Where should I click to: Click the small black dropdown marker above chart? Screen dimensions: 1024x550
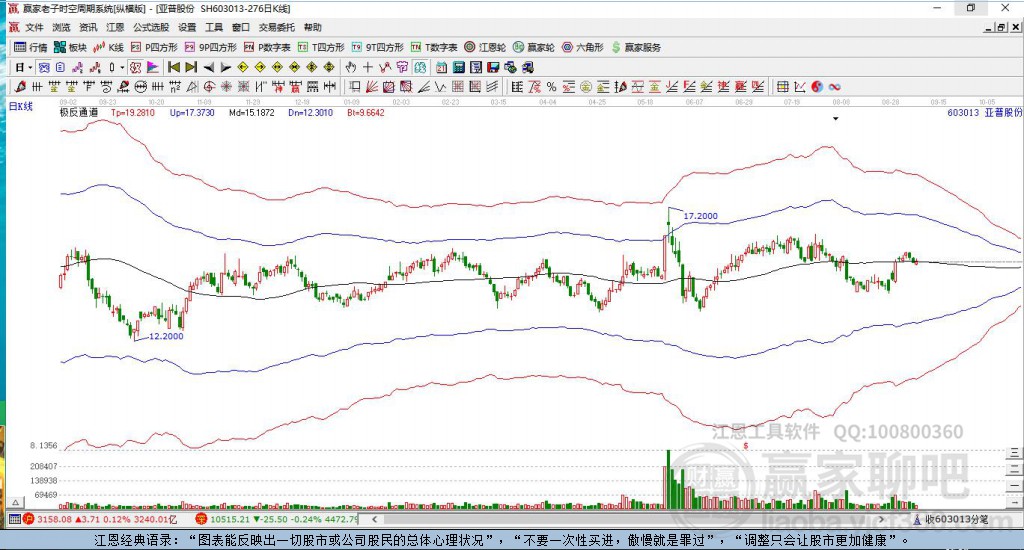[835, 119]
